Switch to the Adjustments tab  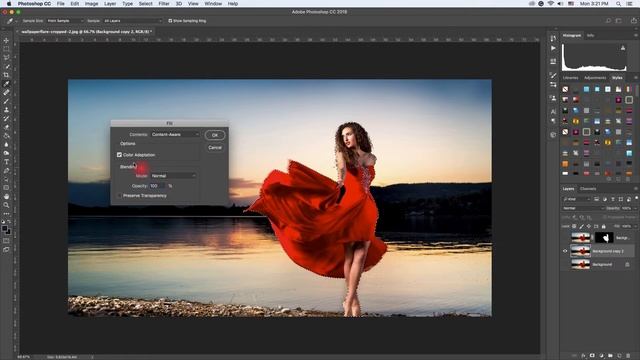(x=595, y=78)
